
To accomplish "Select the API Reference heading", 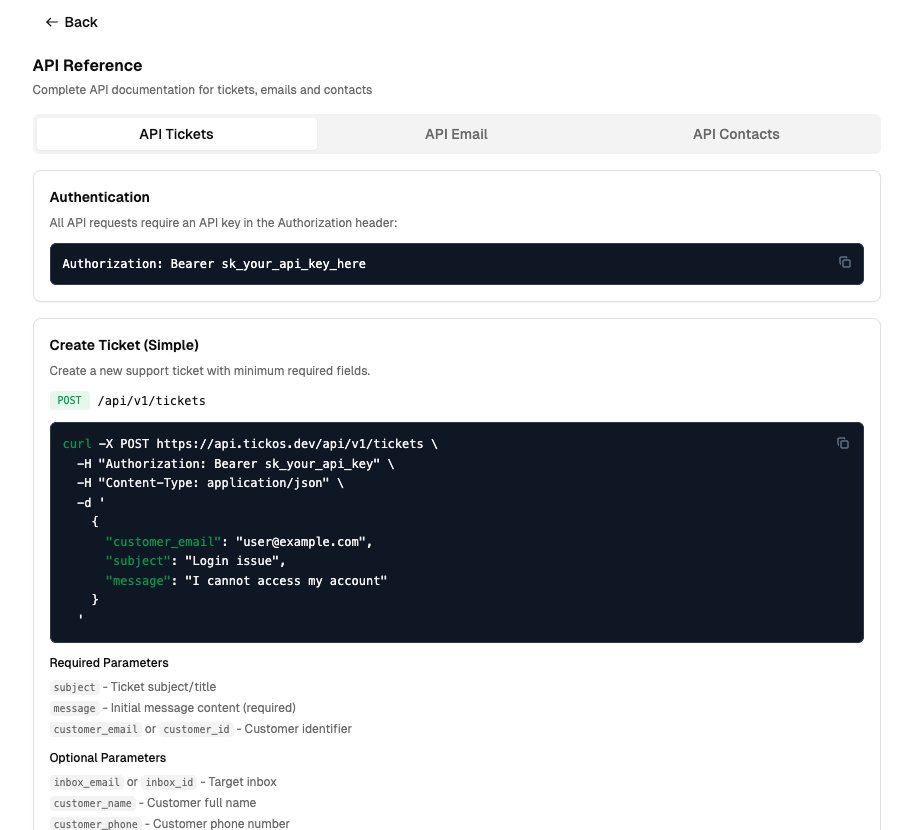I will 87,66.
